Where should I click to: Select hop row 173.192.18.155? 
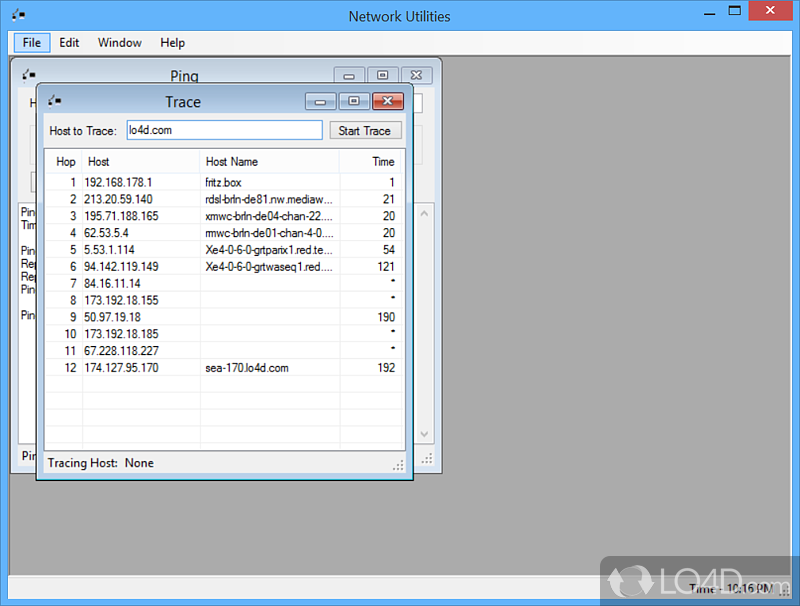[223, 300]
